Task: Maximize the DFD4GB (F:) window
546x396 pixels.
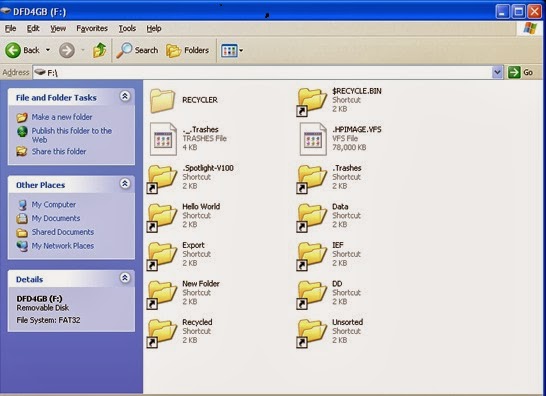Action: tap(518, 11)
